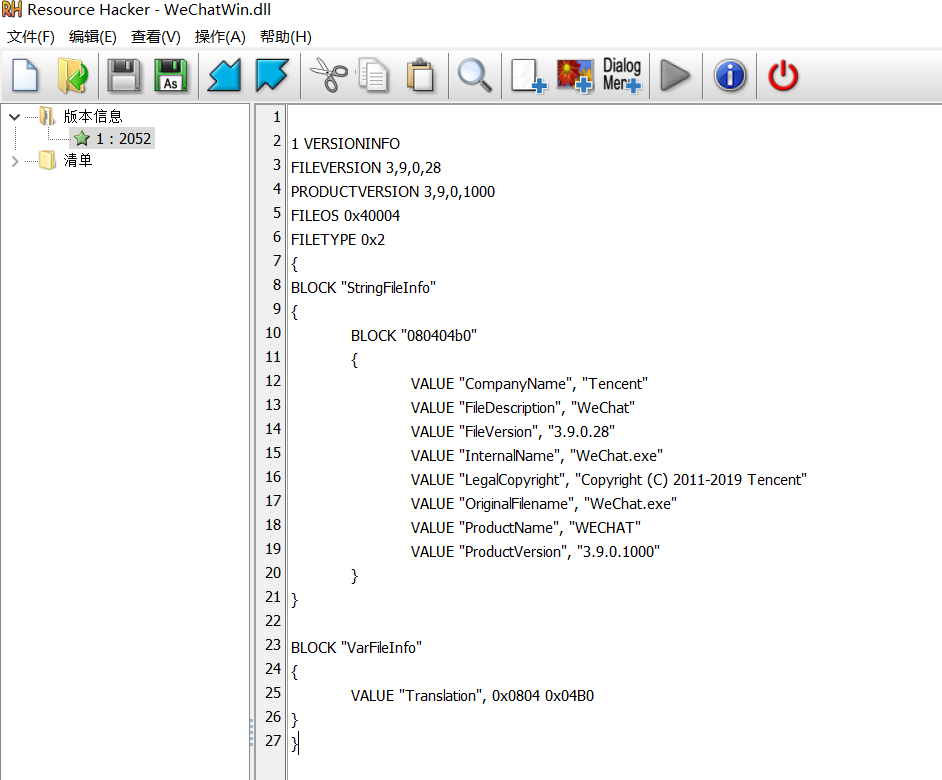Select the 版本信息 tree label
The height and width of the screenshot is (780, 942).
[93, 116]
